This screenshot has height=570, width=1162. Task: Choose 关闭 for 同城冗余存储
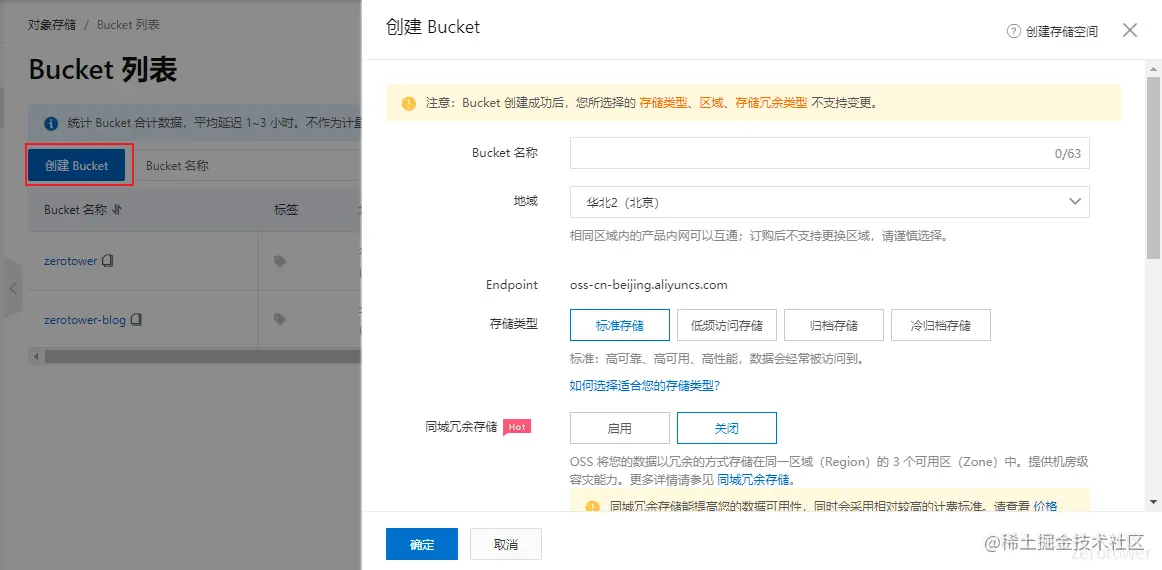tap(727, 428)
